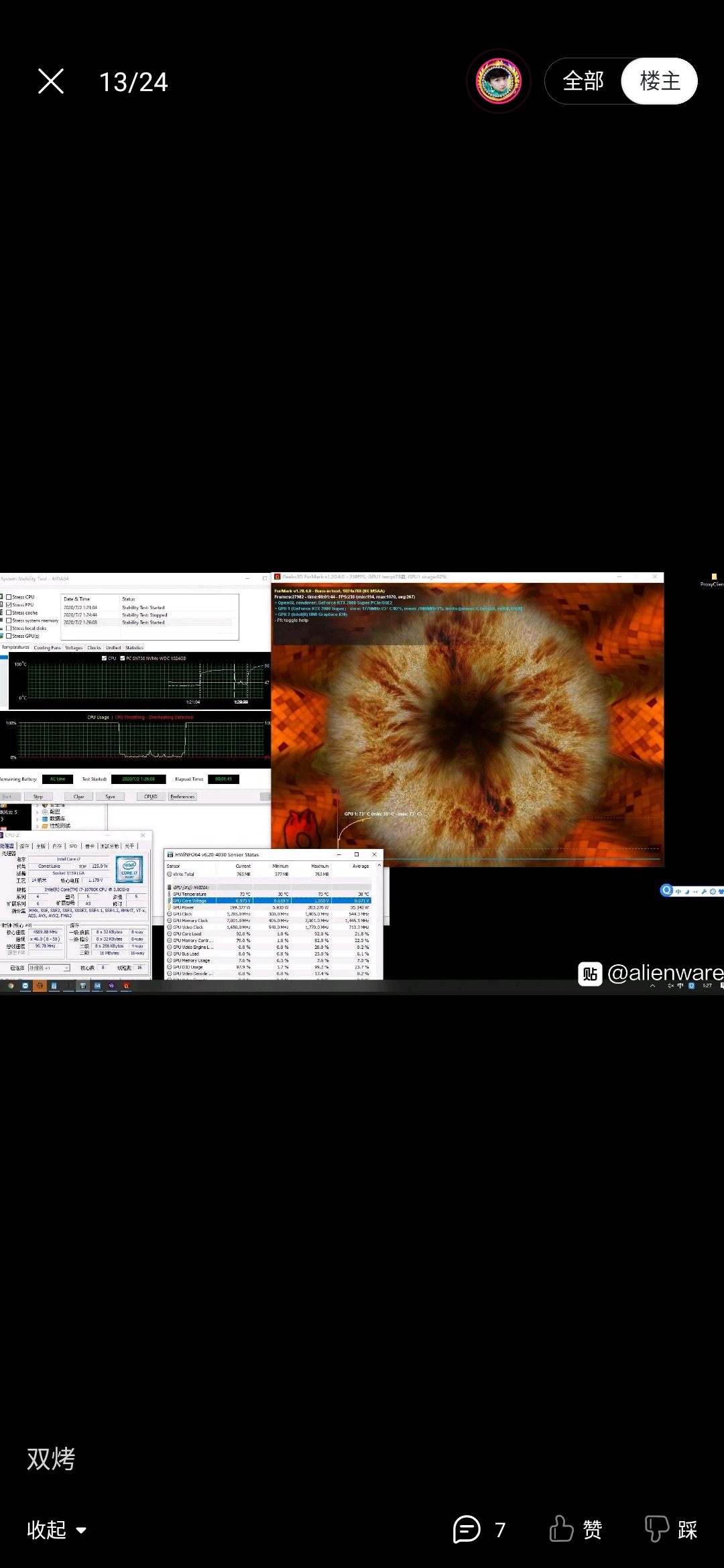
Task: Switch to the Temperatures tab
Action: click(x=15, y=647)
